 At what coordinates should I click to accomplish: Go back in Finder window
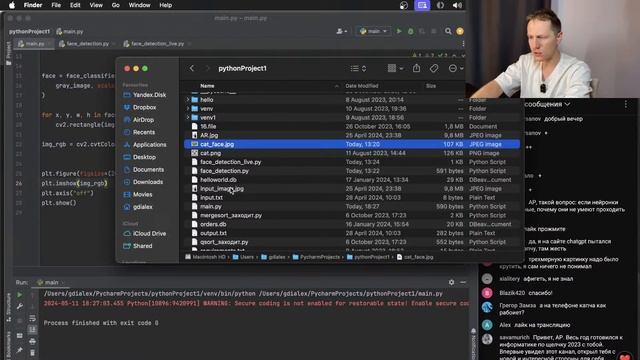[x=192, y=68]
